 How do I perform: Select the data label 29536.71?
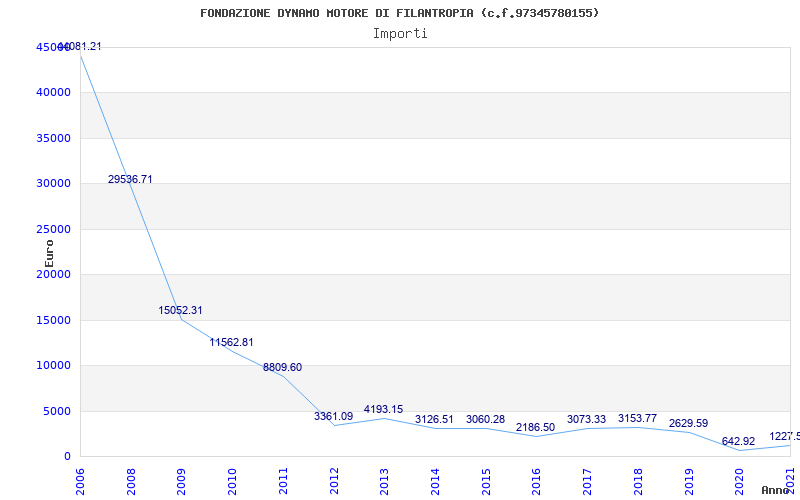(130, 179)
